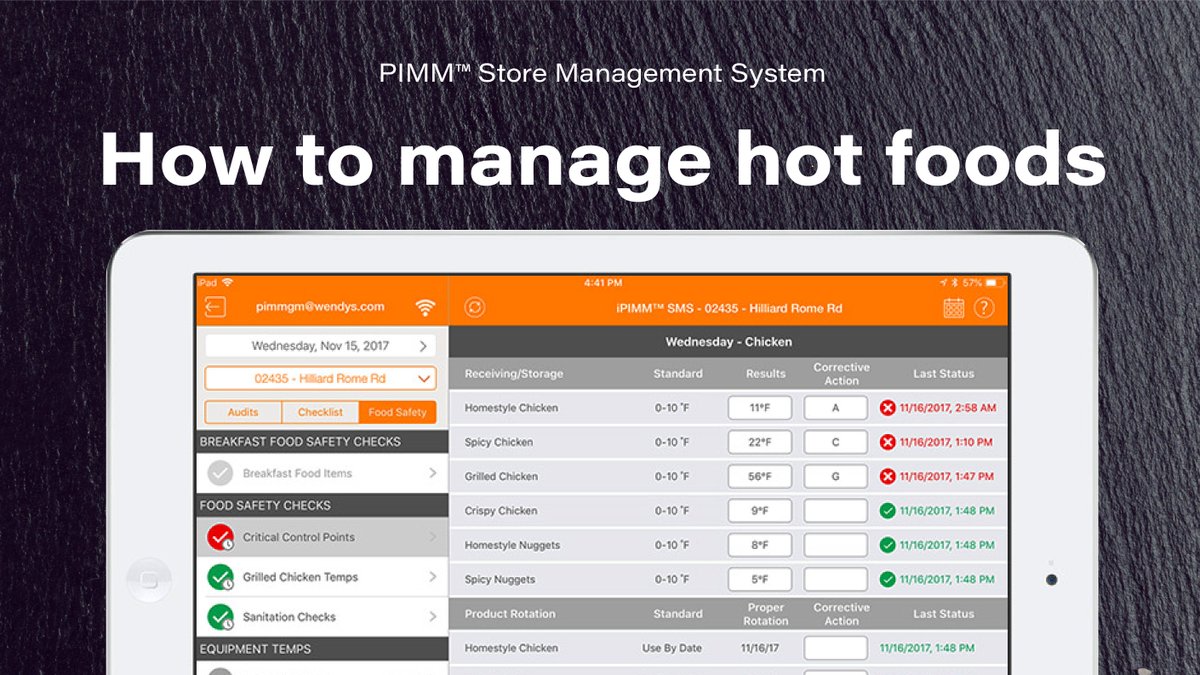Tap corrective action box in Product Rotation Homestyle Chicken
The image size is (1200, 675).
click(836, 648)
